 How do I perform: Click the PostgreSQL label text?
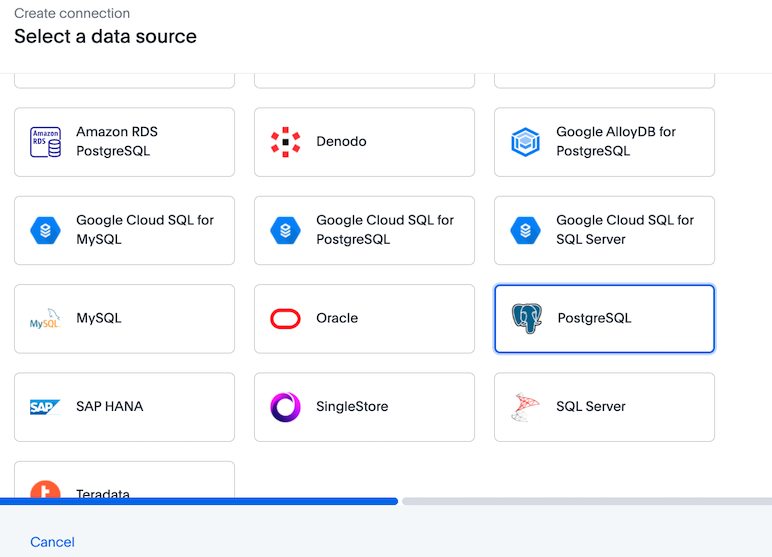point(594,318)
